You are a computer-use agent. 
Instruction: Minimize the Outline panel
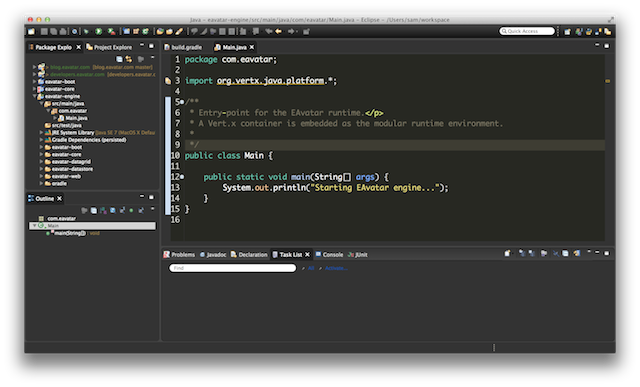tap(142, 196)
